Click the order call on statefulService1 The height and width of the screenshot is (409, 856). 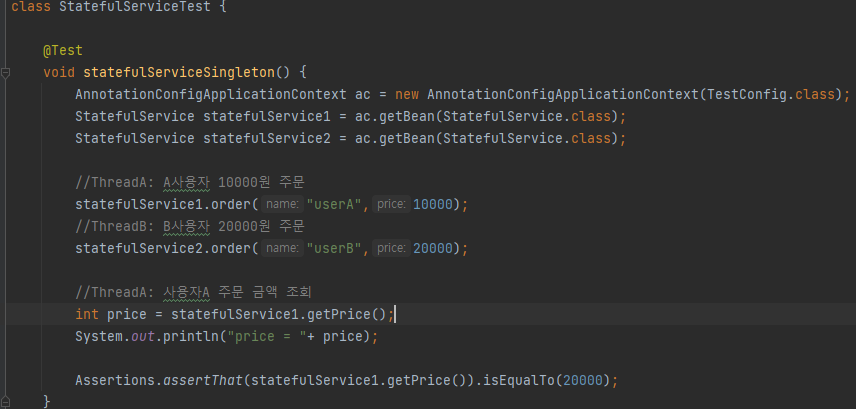pyautogui.click(x=230, y=204)
